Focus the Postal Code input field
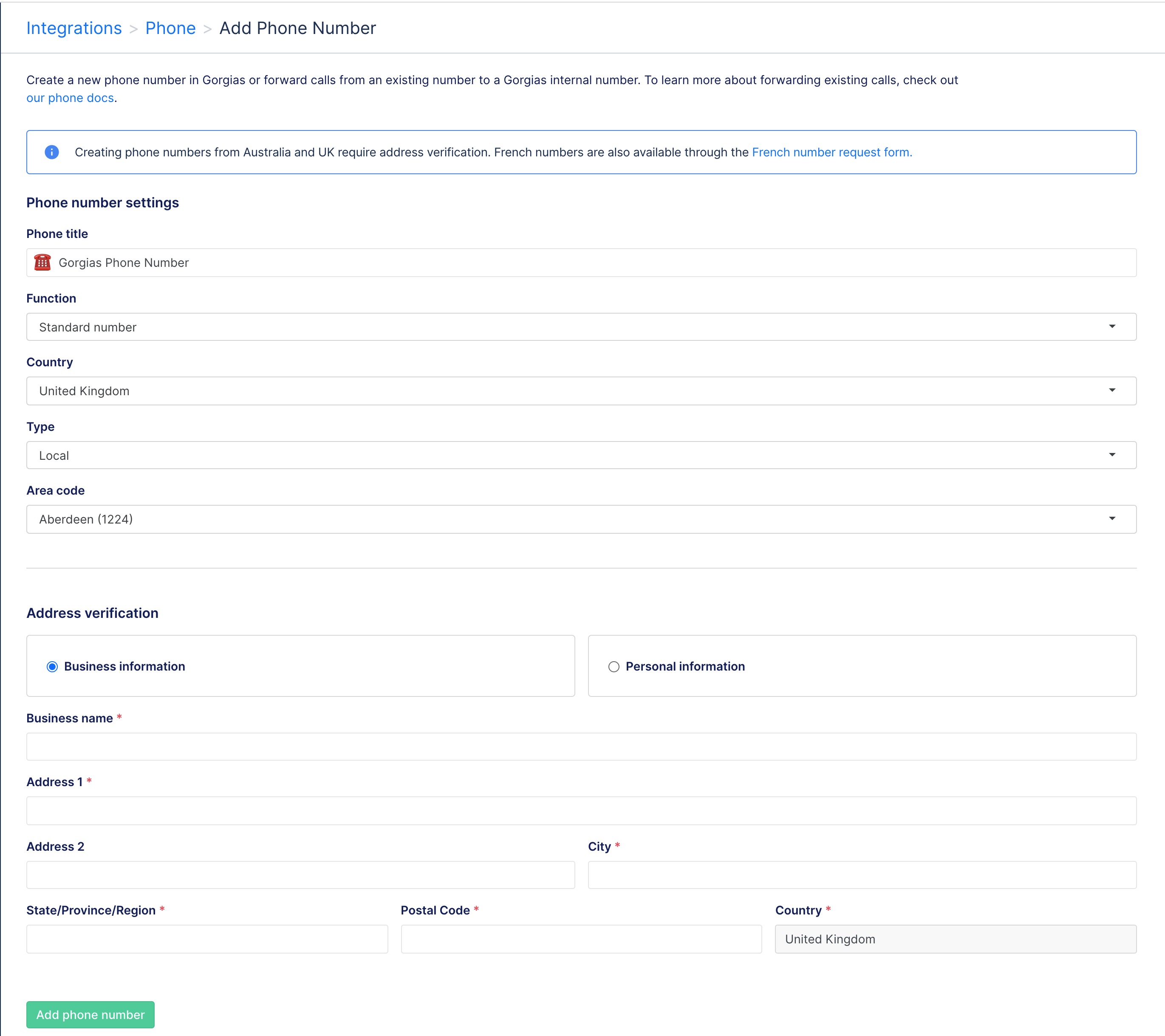The image size is (1165, 1036). coord(581,939)
